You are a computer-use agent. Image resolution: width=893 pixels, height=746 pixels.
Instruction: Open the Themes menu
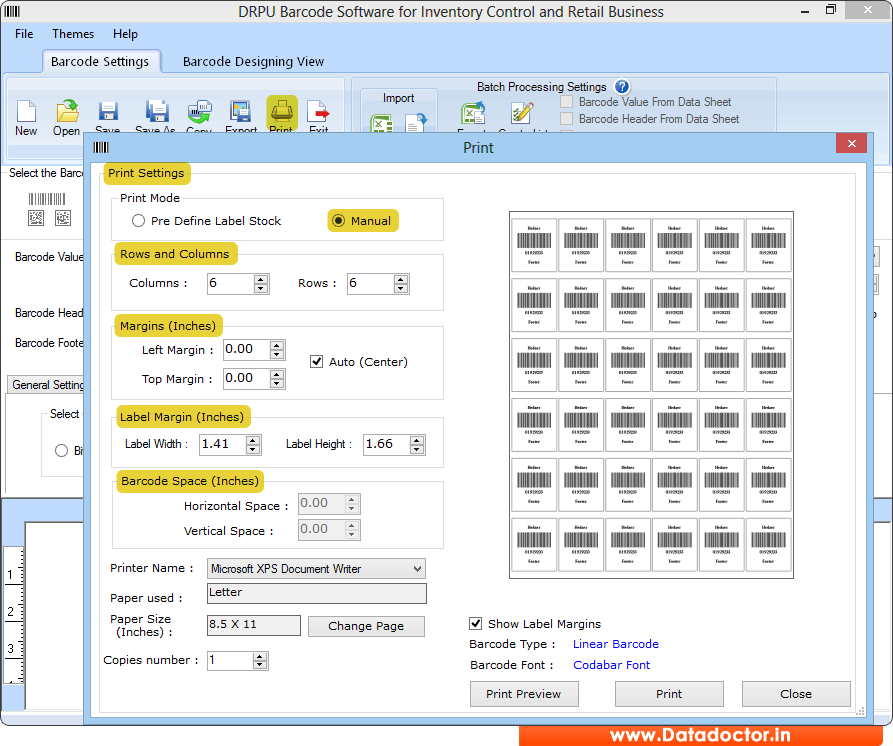[x=72, y=33]
